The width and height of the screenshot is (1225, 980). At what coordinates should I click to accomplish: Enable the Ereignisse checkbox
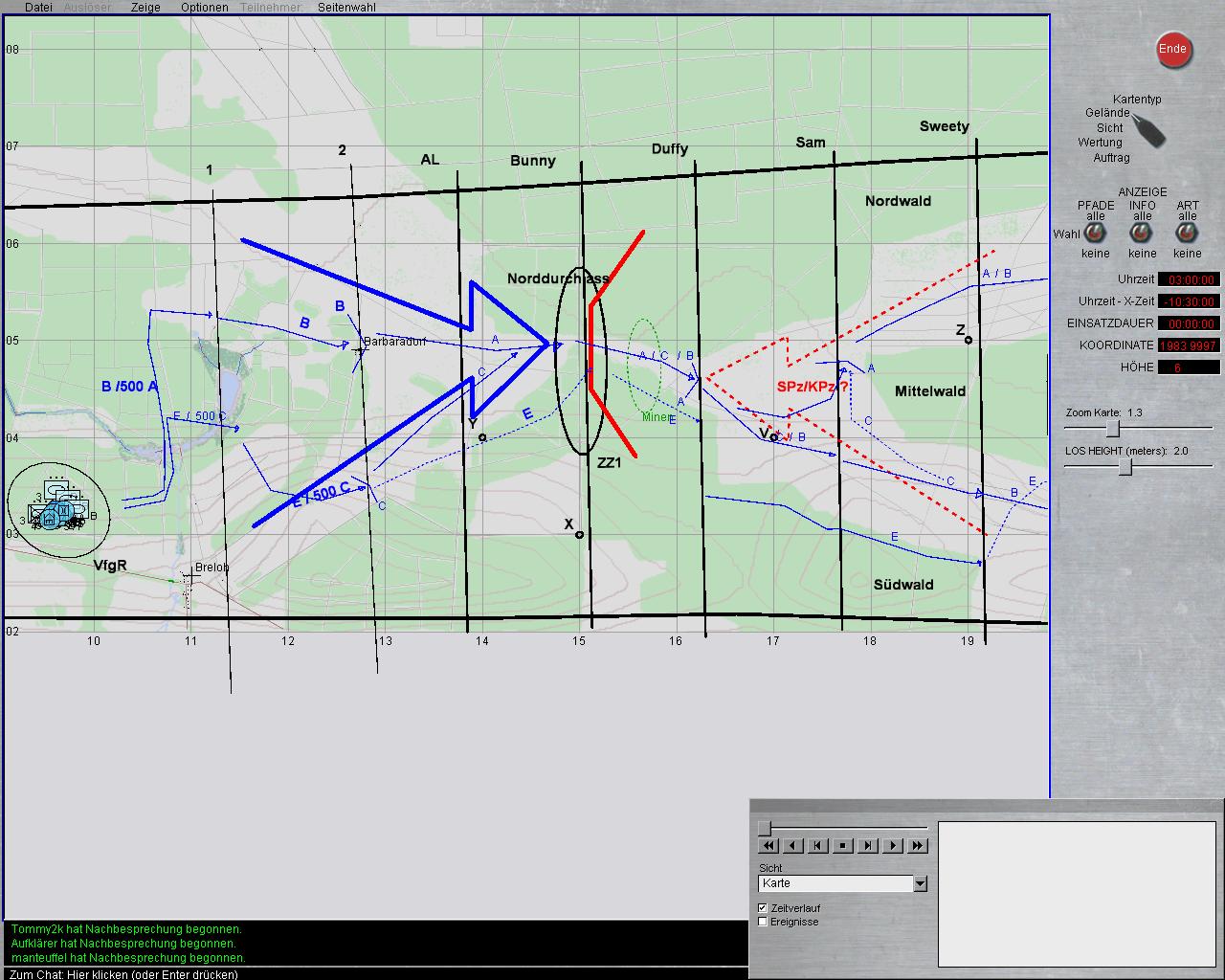[x=763, y=922]
